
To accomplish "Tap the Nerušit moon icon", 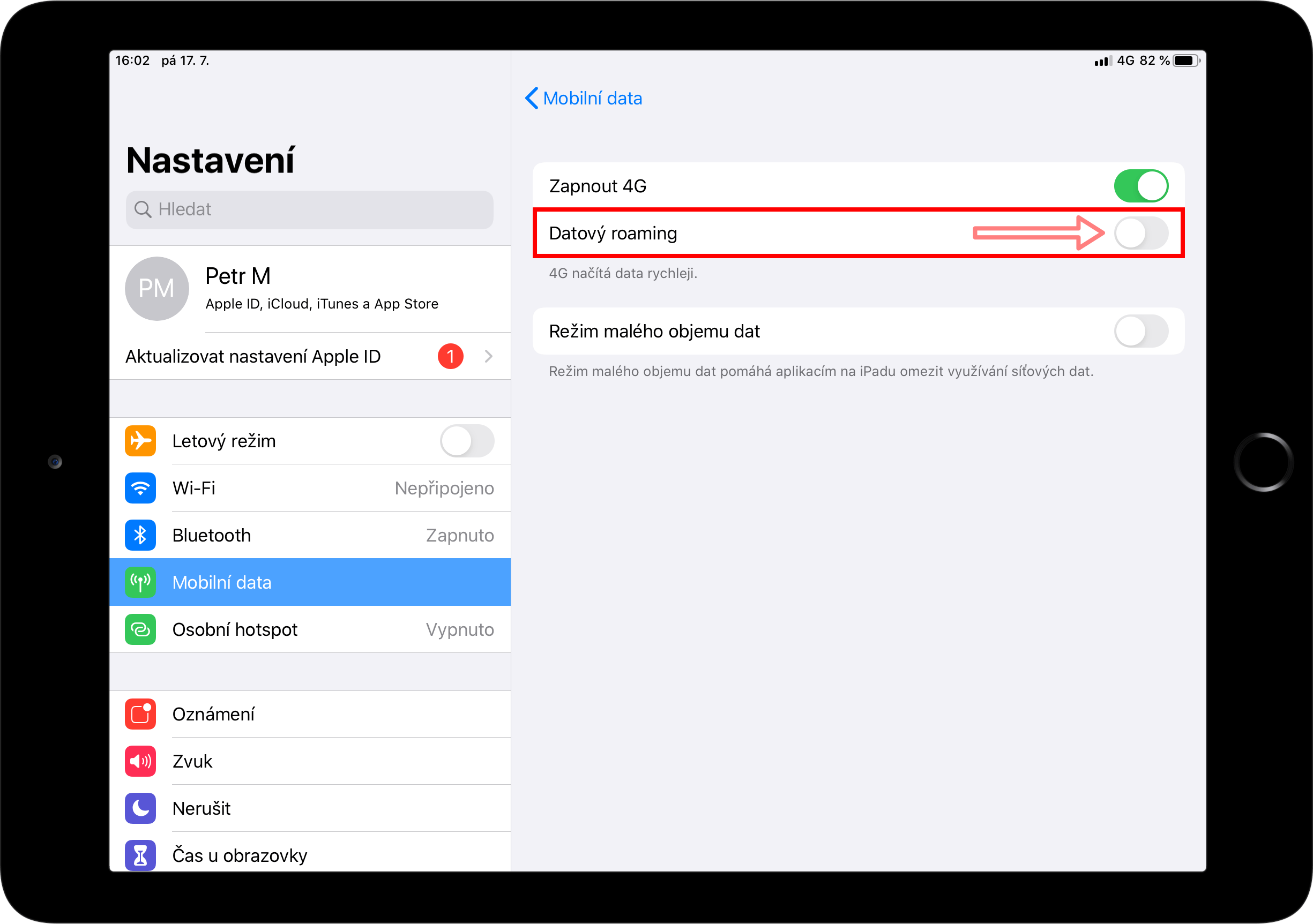I will coord(140,809).
